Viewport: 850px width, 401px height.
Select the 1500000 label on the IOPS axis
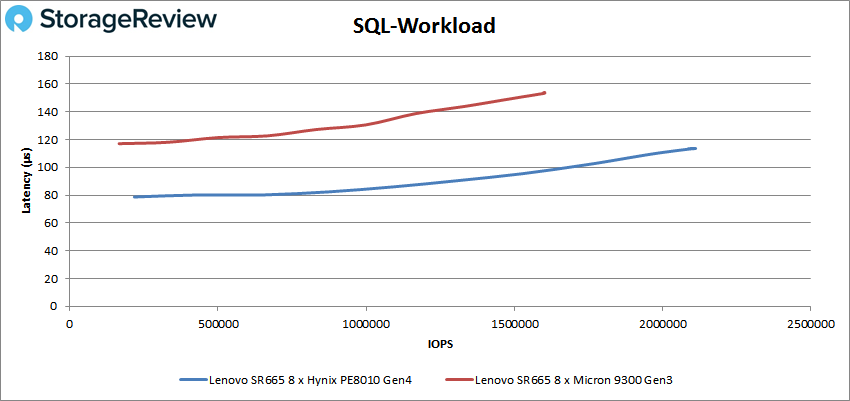(x=514, y=323)
